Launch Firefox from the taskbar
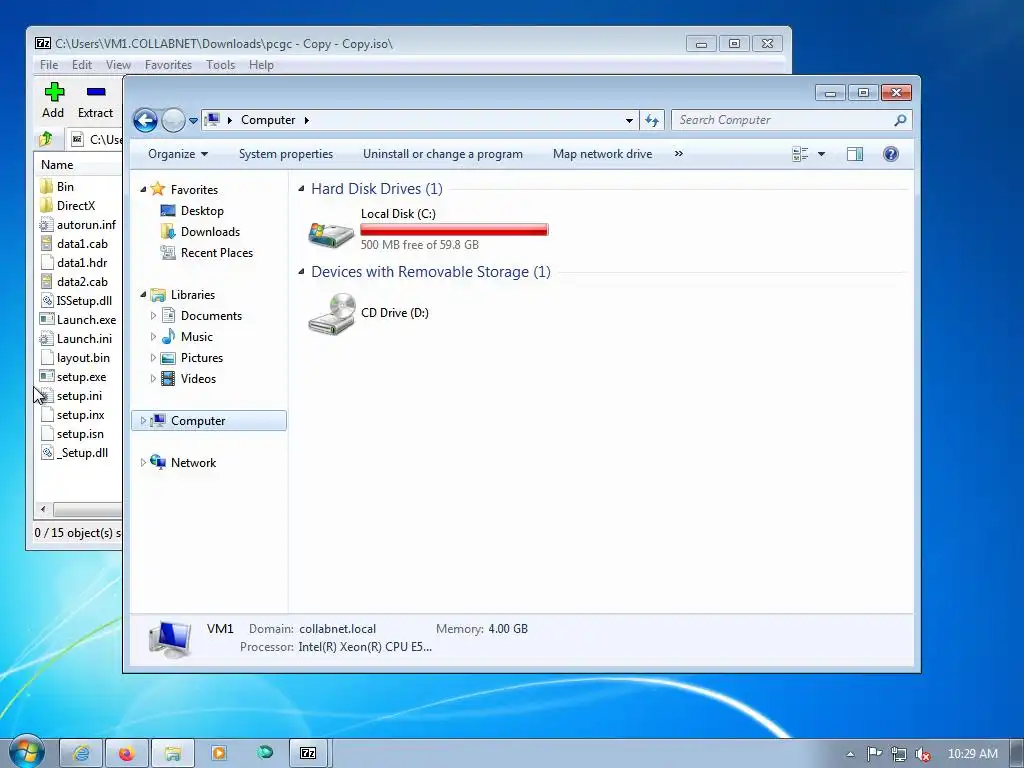The image size is (1024, 768). [x=127, y=754]
